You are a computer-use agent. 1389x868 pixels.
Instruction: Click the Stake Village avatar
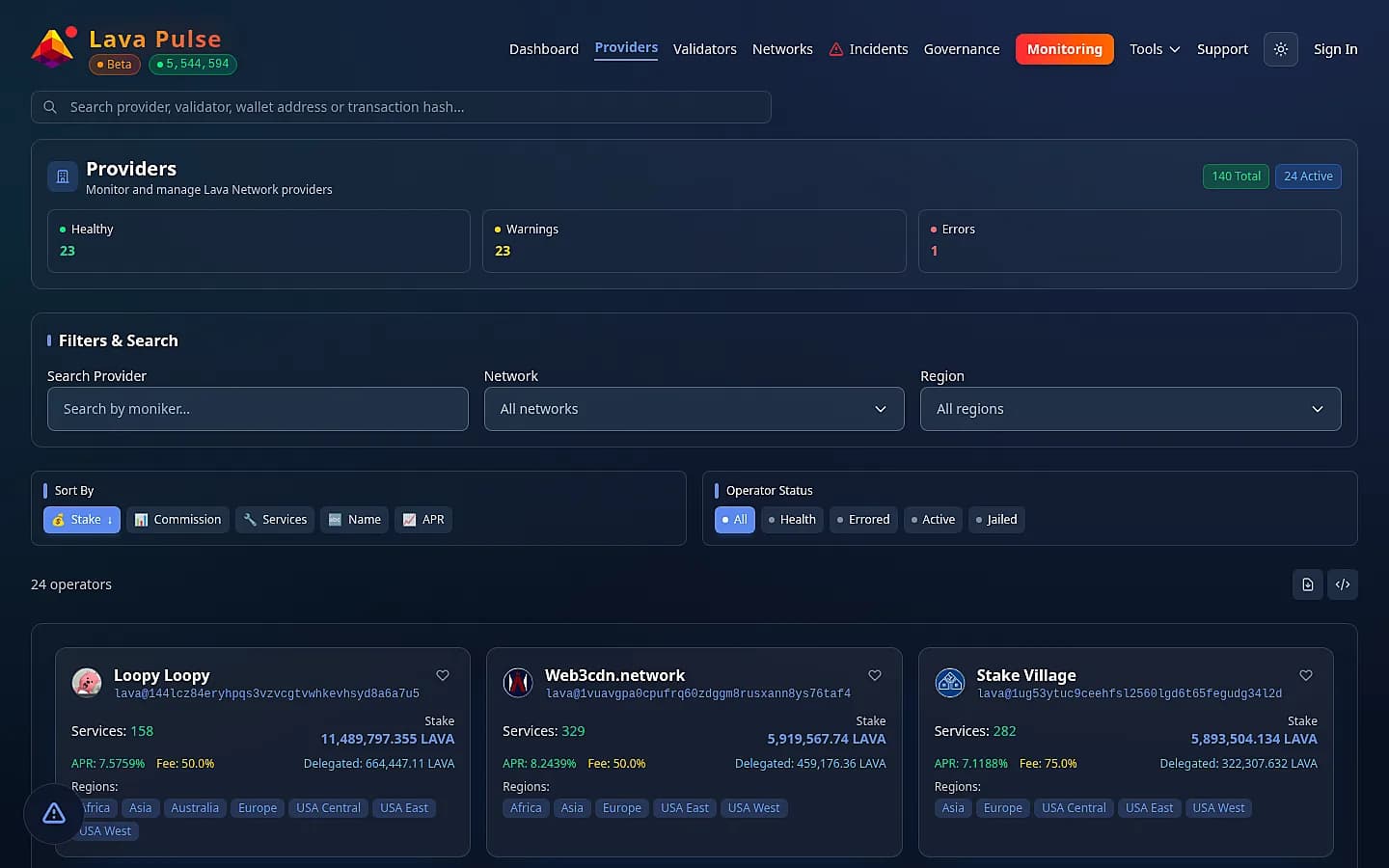[x=950, y=683]
